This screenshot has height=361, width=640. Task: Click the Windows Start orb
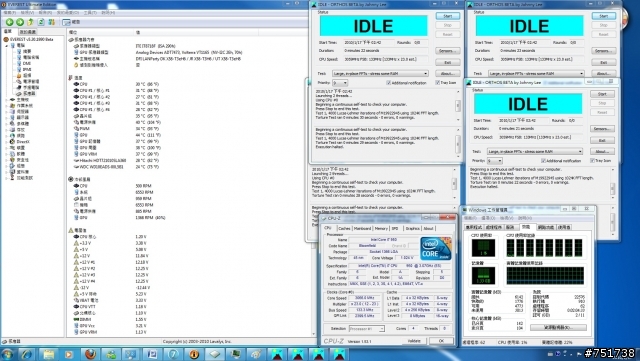tap(7, 354)
